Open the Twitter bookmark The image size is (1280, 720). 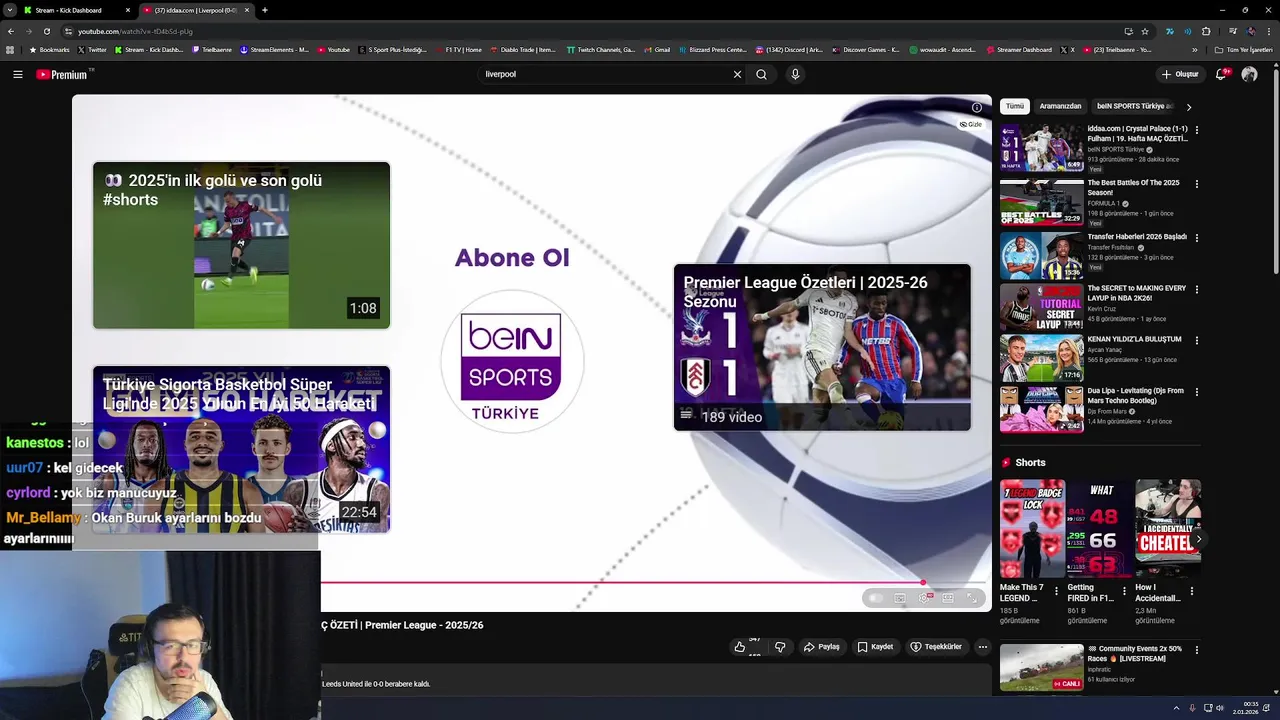tap(93, 49)
